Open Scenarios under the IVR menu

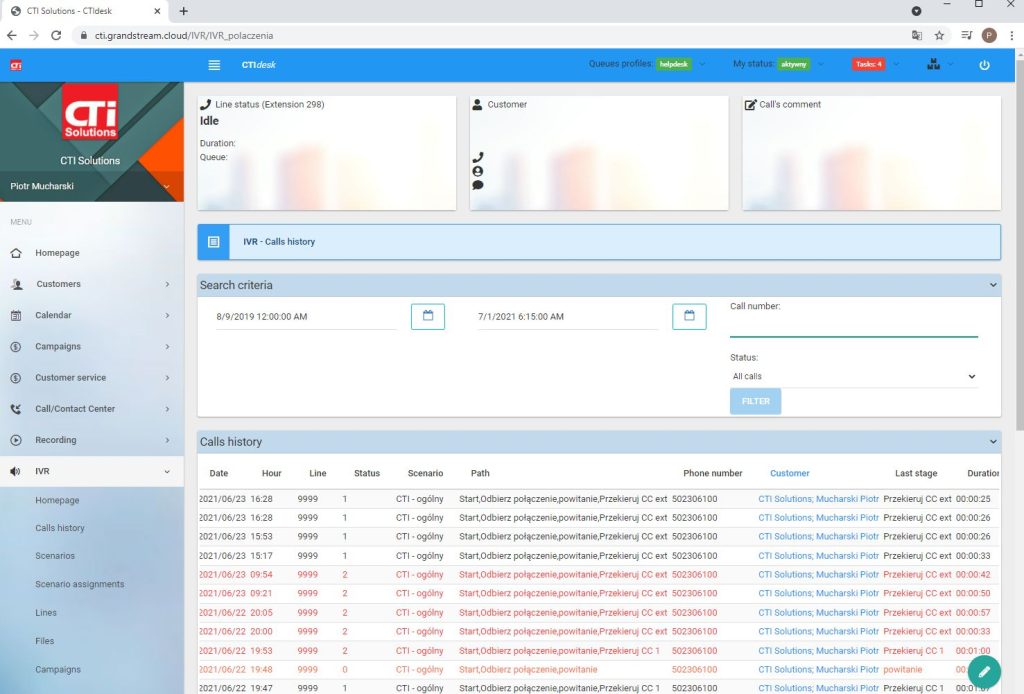tap(56, 556)
